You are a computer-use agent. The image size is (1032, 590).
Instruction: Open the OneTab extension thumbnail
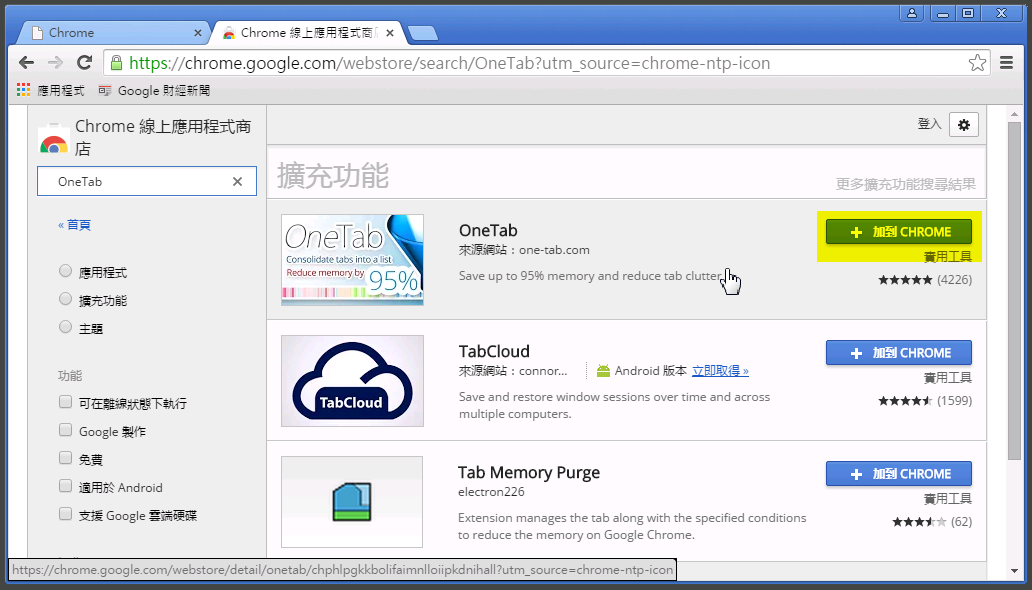tap(353, 260)
